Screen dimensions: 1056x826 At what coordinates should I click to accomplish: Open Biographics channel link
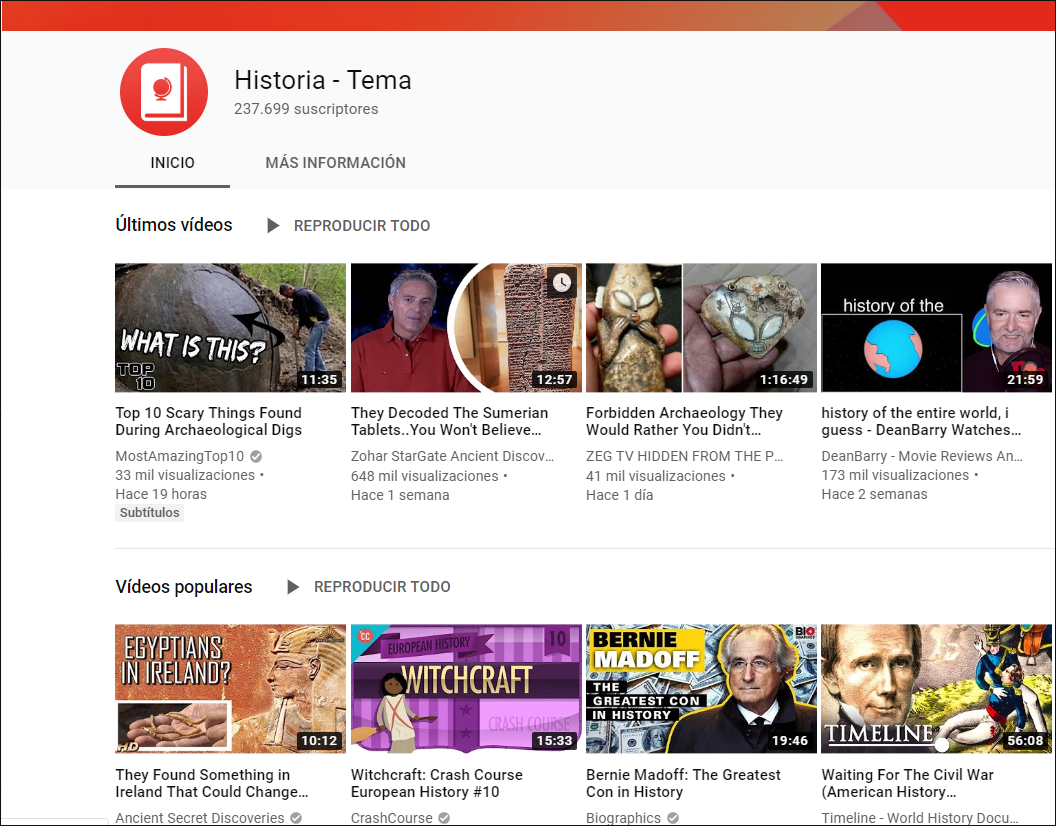tap(624, 818)
